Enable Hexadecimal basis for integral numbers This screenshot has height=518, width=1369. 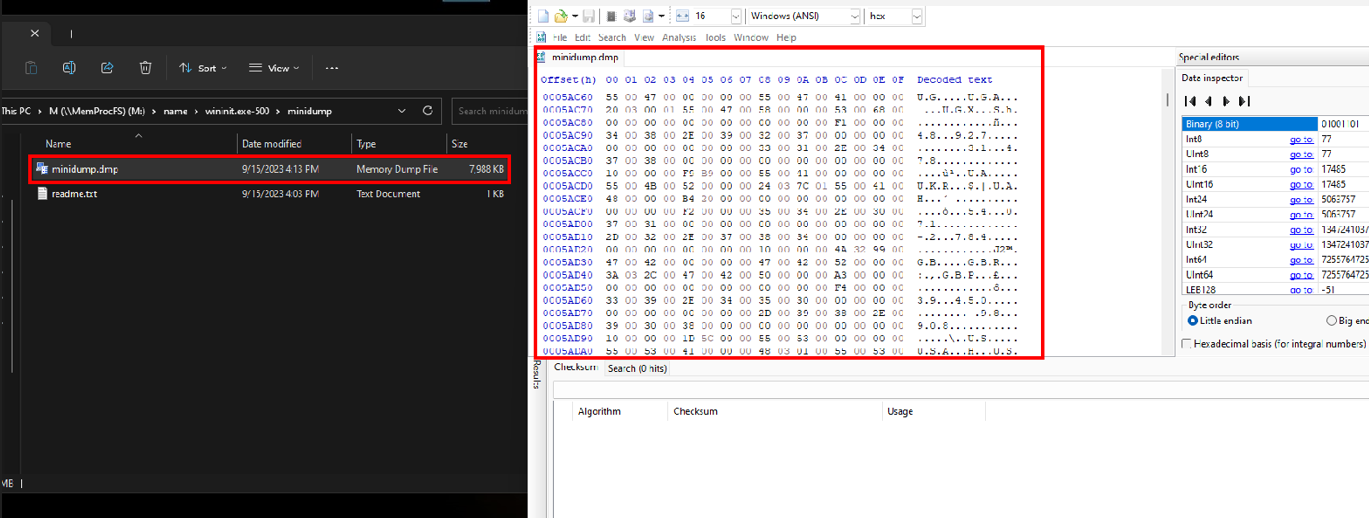[1187, 344]
